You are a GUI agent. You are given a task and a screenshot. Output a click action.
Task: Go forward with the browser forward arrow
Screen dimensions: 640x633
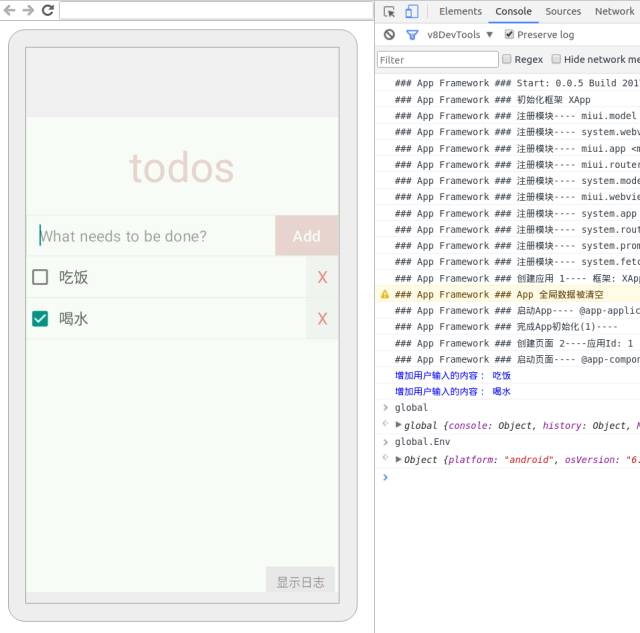point(28,10)
